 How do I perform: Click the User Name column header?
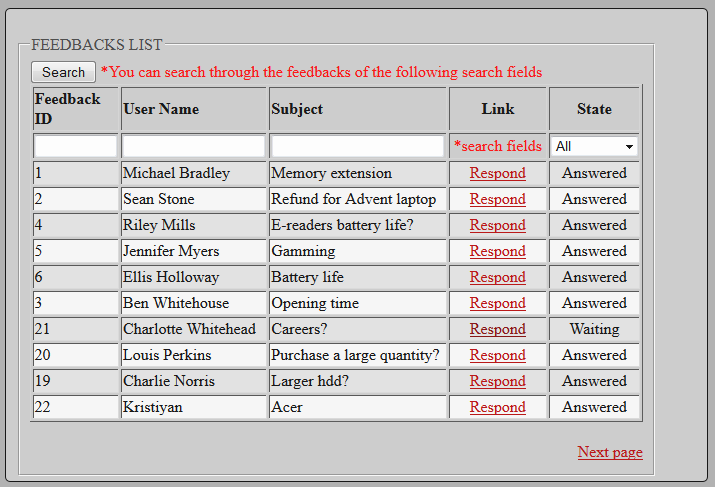[x=161, y=109]
